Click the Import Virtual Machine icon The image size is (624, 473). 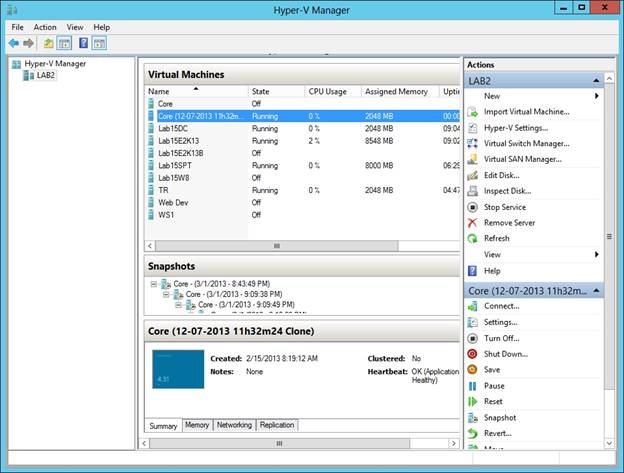tap(472, 112)
